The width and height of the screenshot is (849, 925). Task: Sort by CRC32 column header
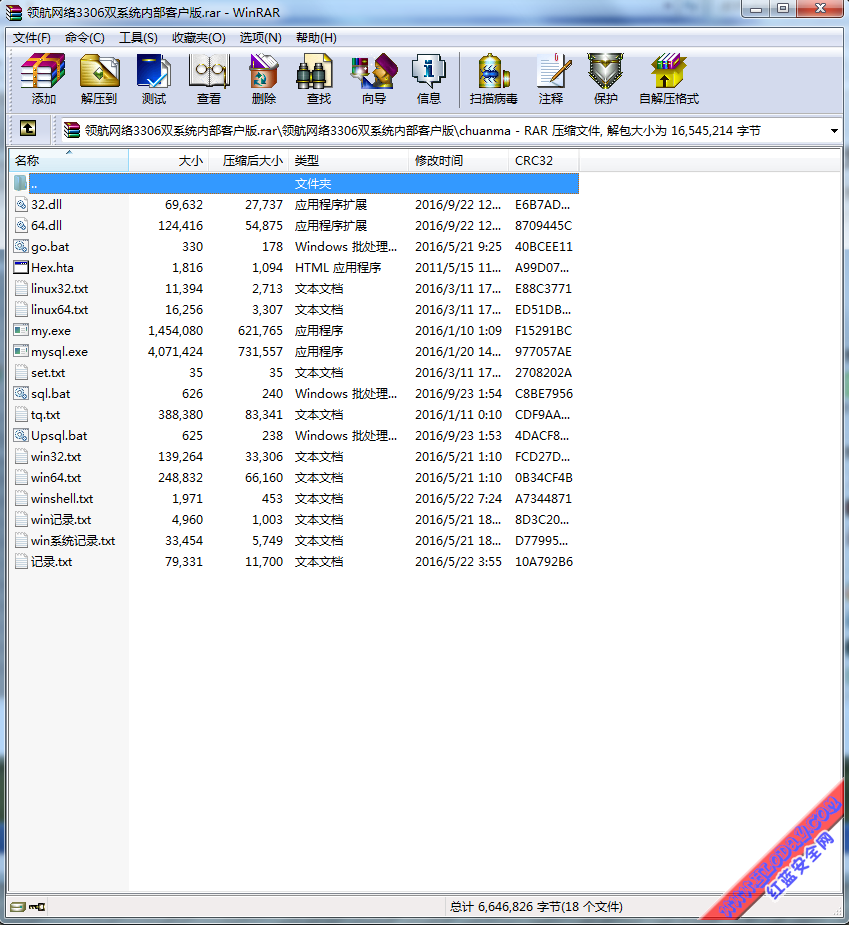544,160
